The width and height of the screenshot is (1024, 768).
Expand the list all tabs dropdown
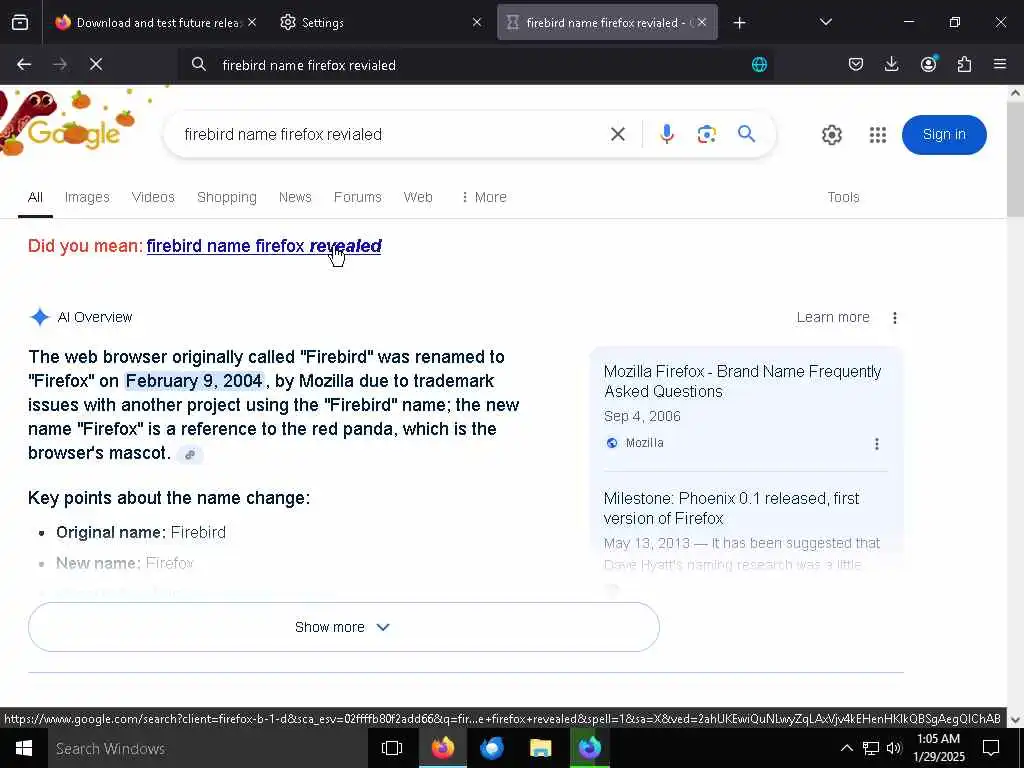(x=826, y=22)
